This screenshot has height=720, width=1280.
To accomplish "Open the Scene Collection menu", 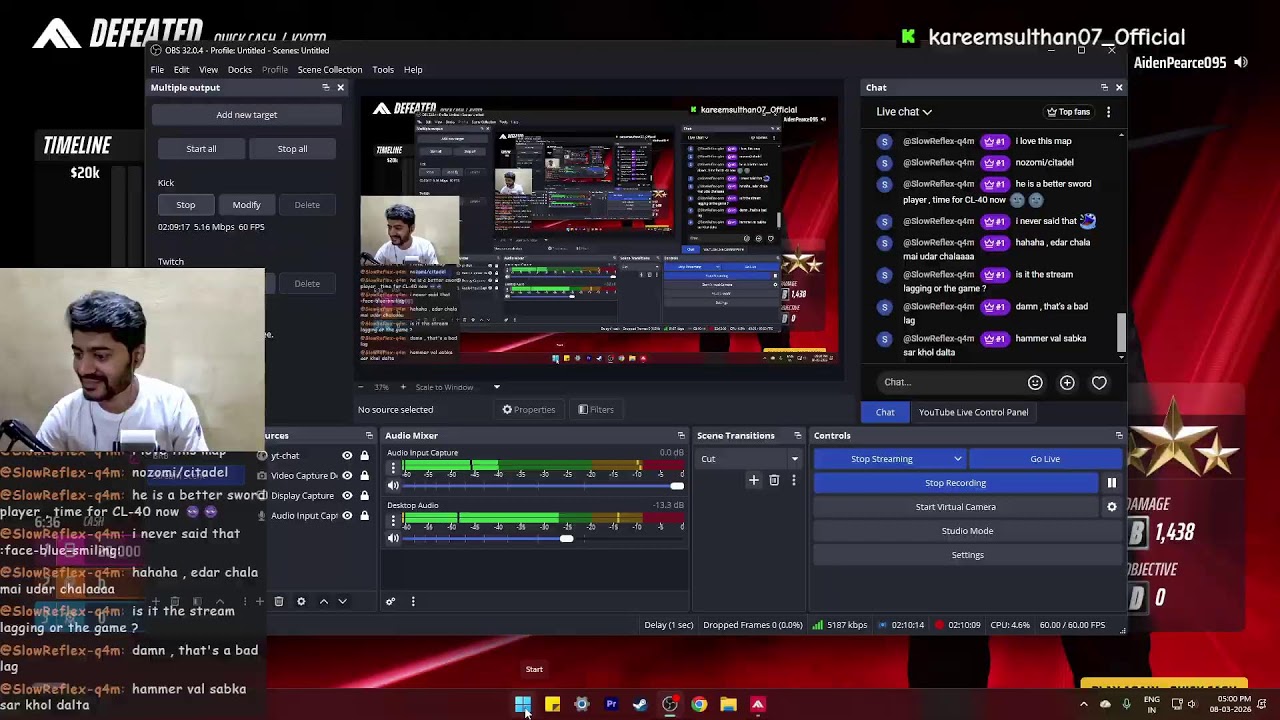I will pos(330,70).
